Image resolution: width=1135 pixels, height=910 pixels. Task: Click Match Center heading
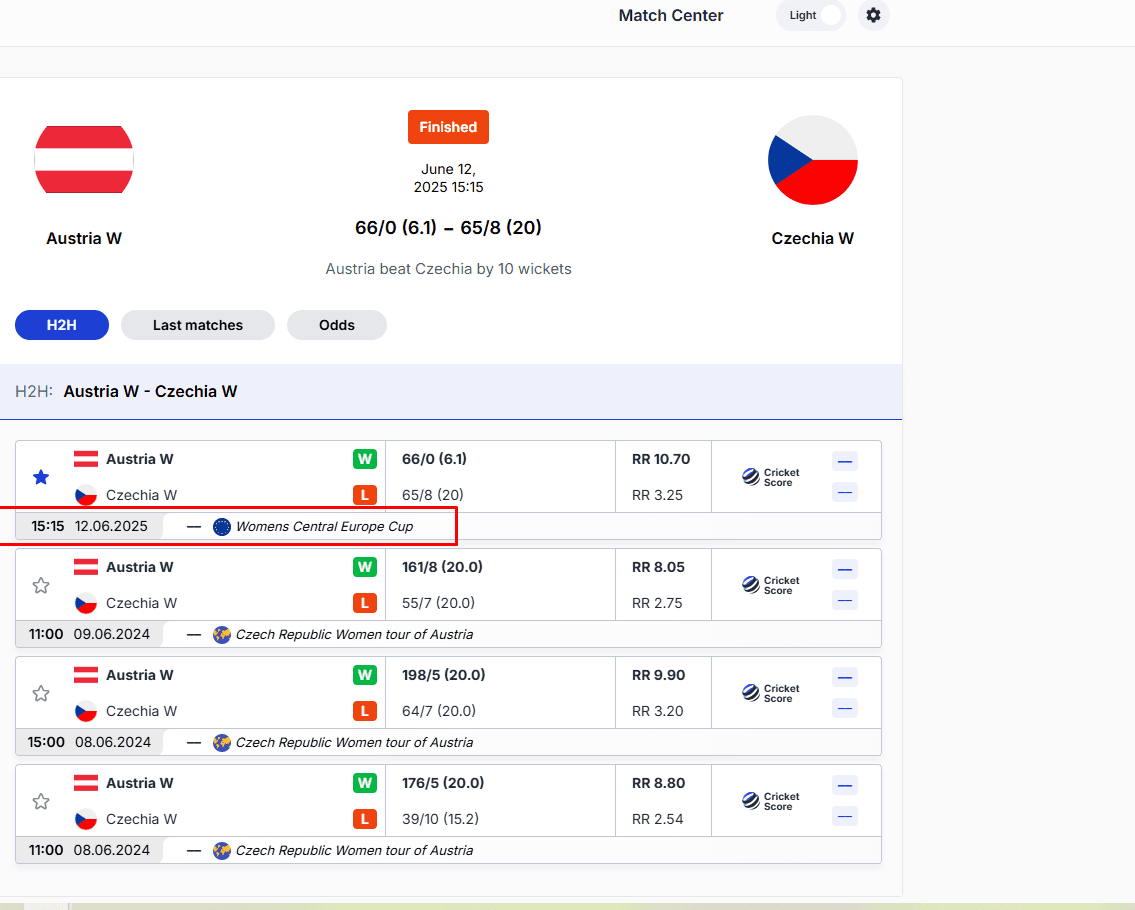coord(671,15)
